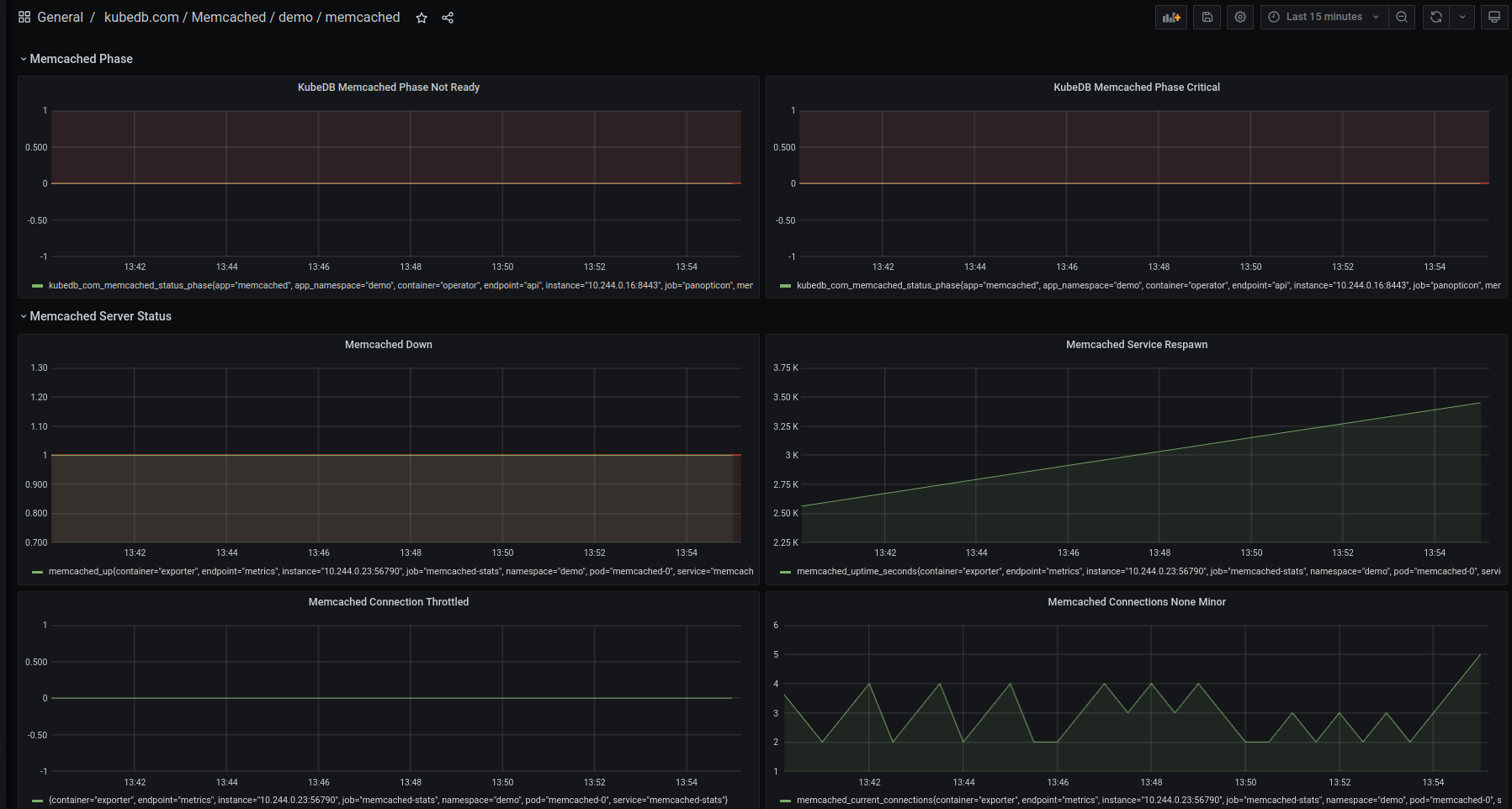Open the auto-refresh interval dropdown
The image size is (1512, 809).
tap(1462, 17)
